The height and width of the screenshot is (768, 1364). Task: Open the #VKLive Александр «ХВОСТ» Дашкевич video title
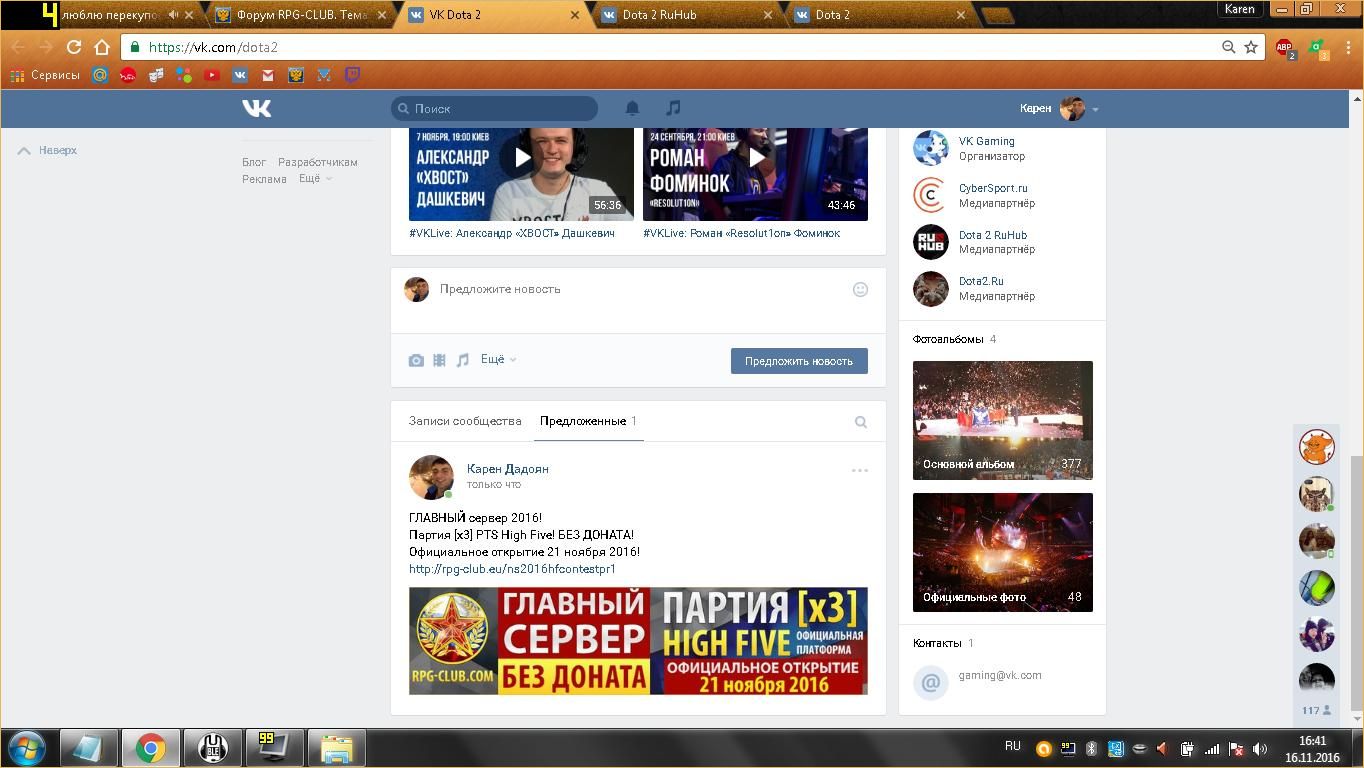[x=512, y=233]
